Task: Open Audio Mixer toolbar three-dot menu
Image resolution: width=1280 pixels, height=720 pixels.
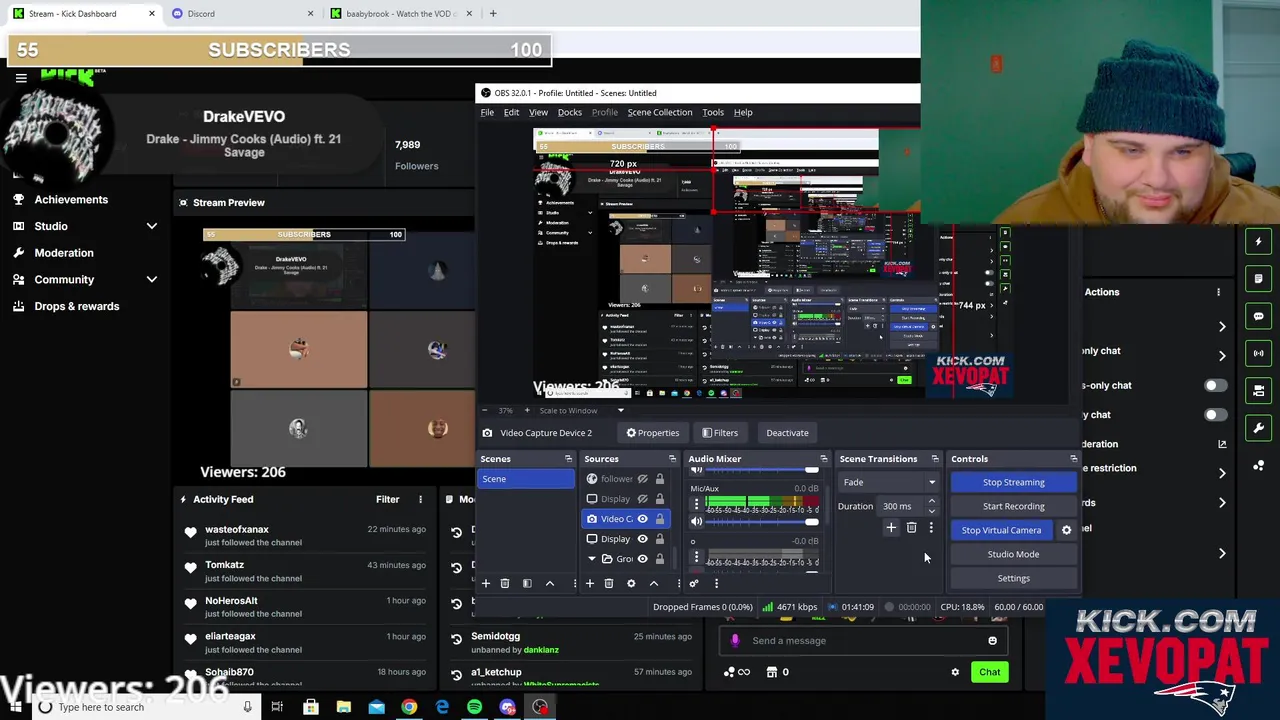Action: pos(716,583)
